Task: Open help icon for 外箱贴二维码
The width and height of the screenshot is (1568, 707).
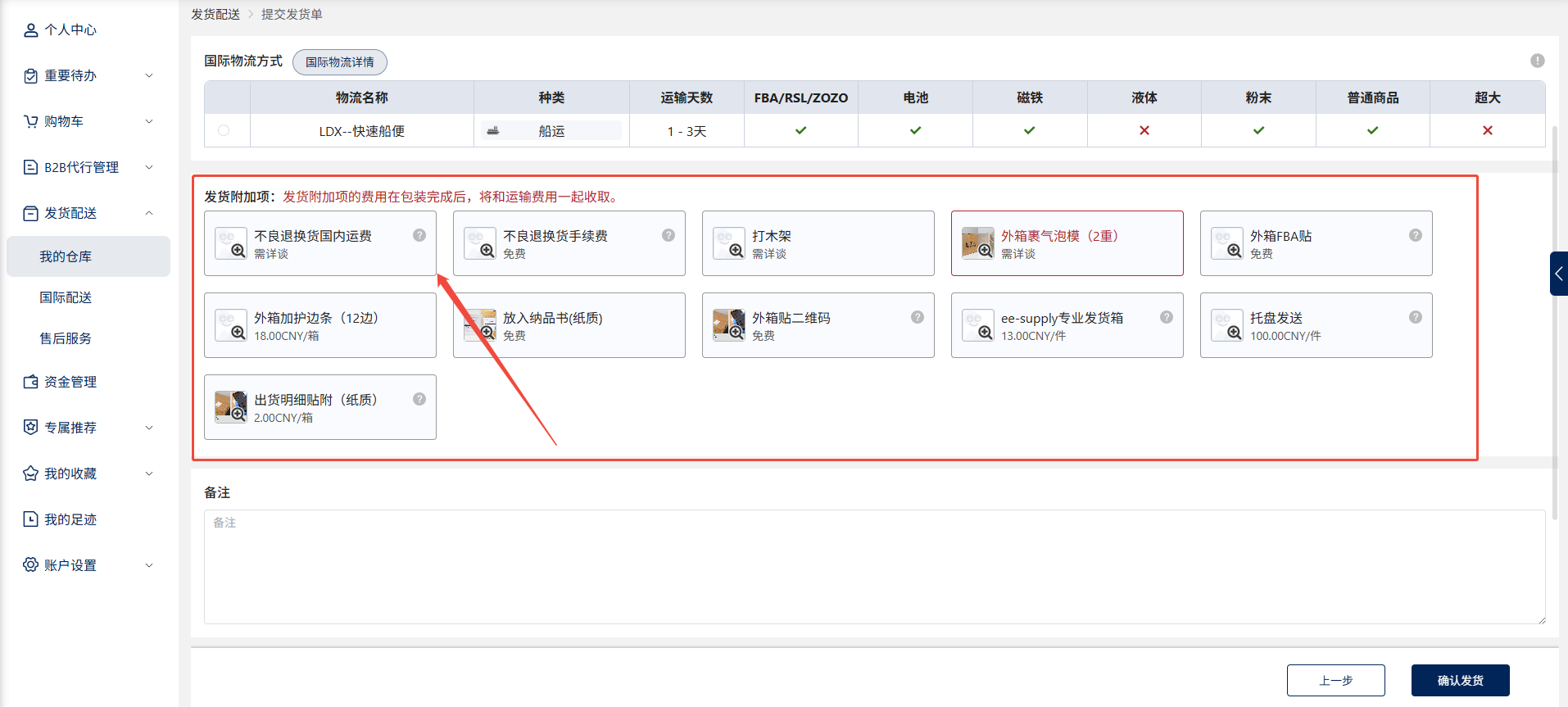Action: pos(918,317)
